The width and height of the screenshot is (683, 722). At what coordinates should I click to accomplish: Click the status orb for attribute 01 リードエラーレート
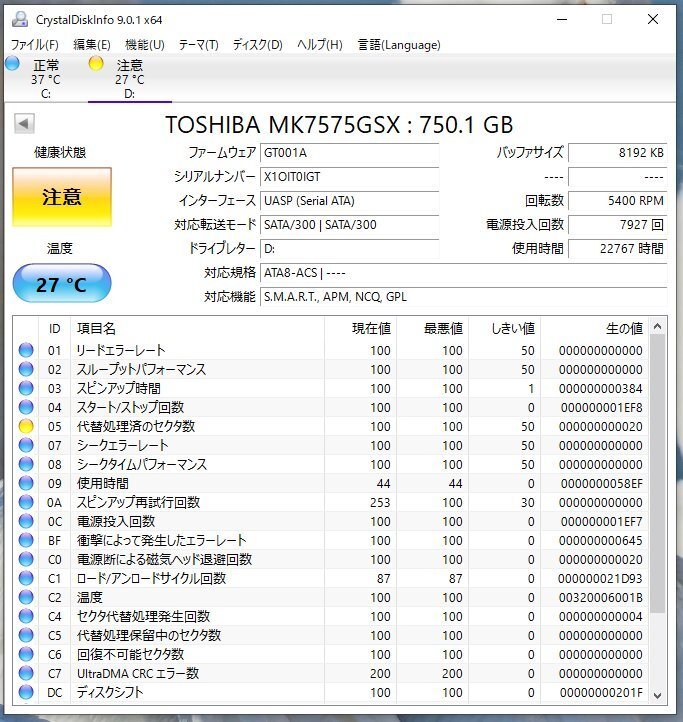click(x=26, y=350)
